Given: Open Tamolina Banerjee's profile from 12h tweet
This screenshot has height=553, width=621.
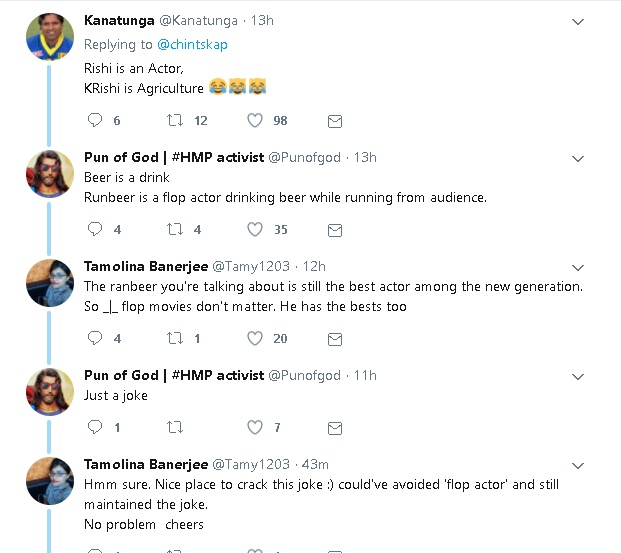Looking at the screenshot, I should [145, 266].
